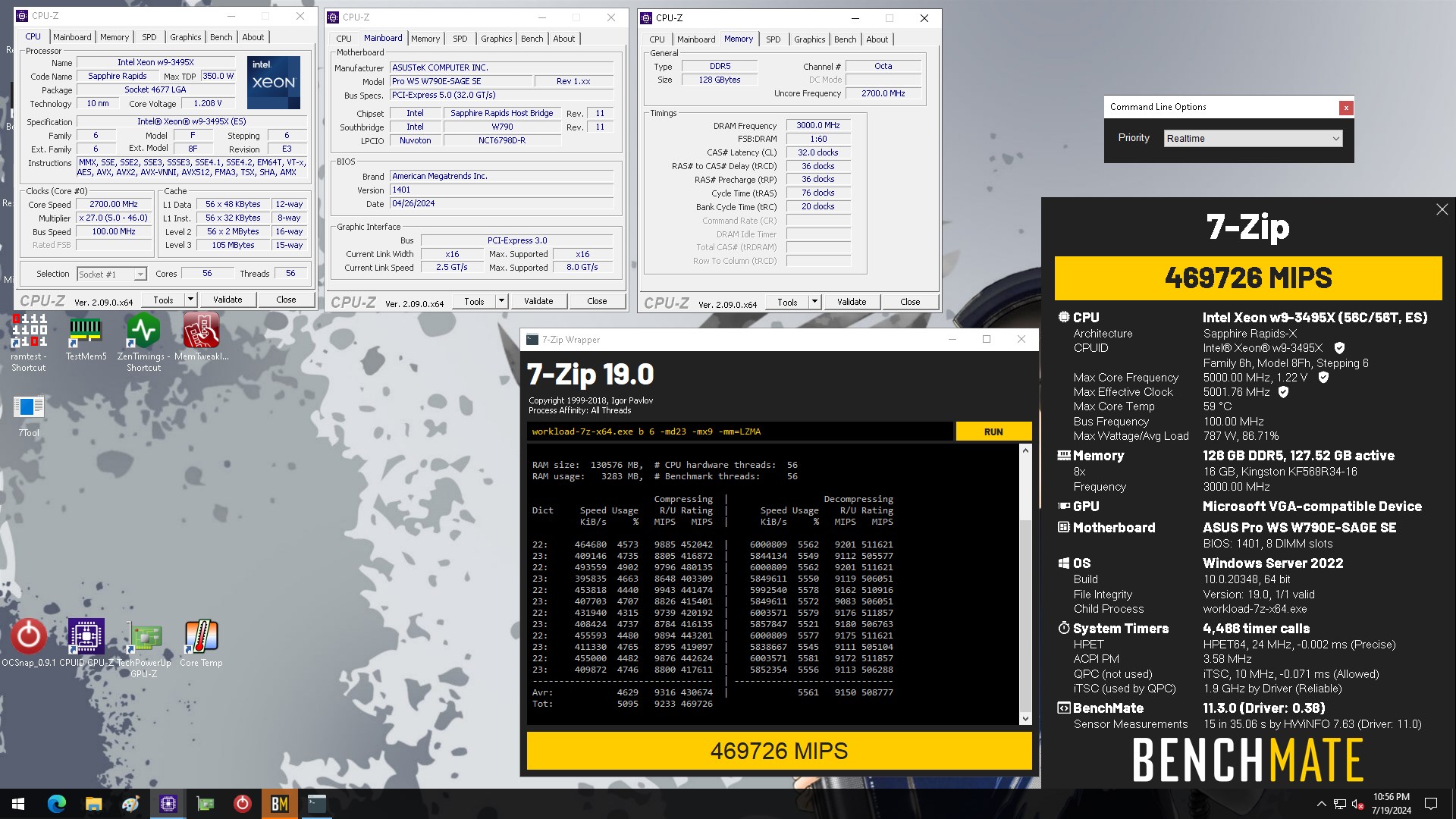Open Graphics tab in Memory CPU-Z window

tap(809, 39)
